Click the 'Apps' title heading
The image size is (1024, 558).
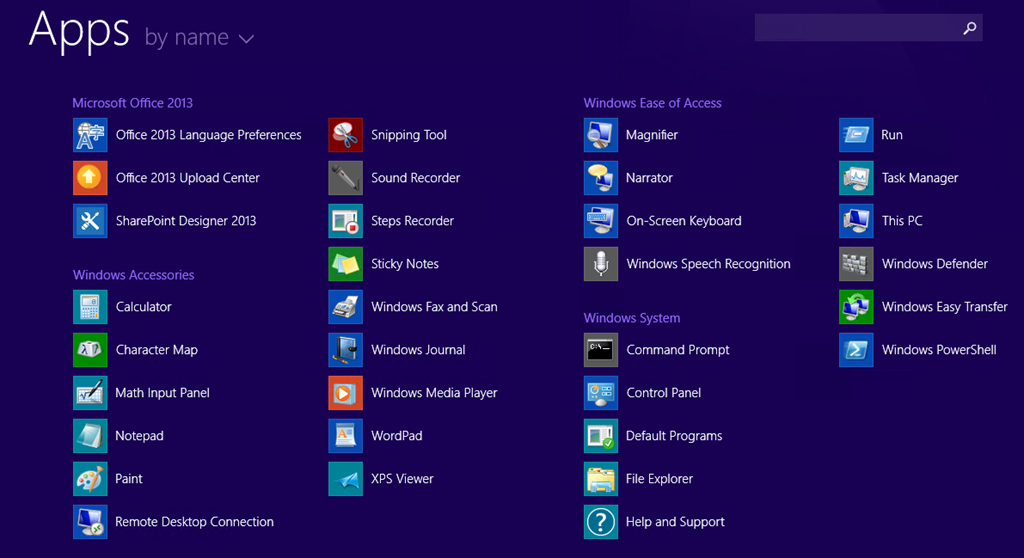(x=79, y=30)
